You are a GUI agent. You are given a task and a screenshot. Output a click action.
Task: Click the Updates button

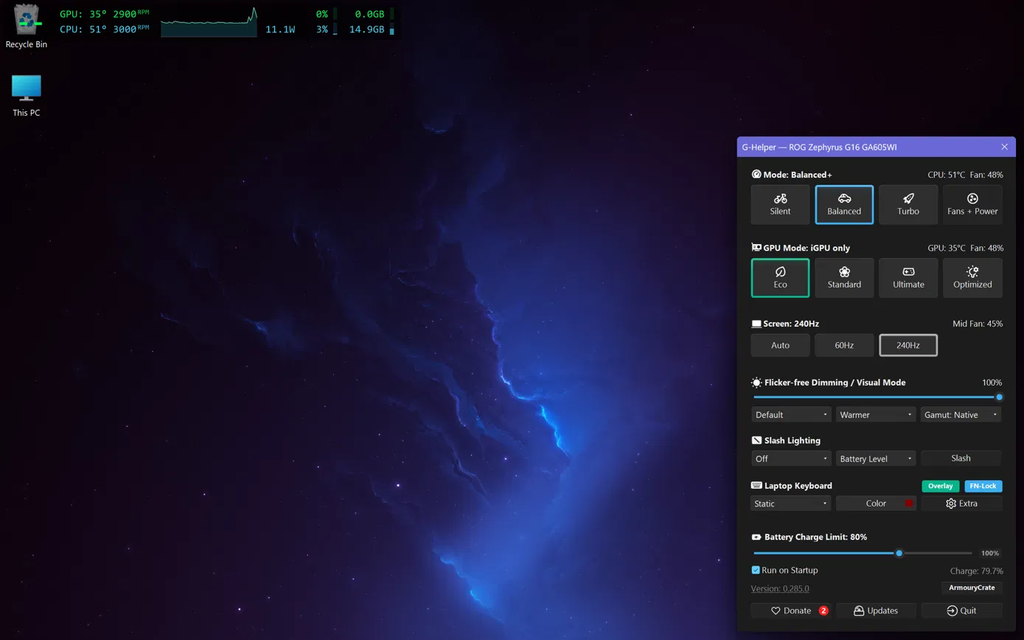(x=876, y=611)
